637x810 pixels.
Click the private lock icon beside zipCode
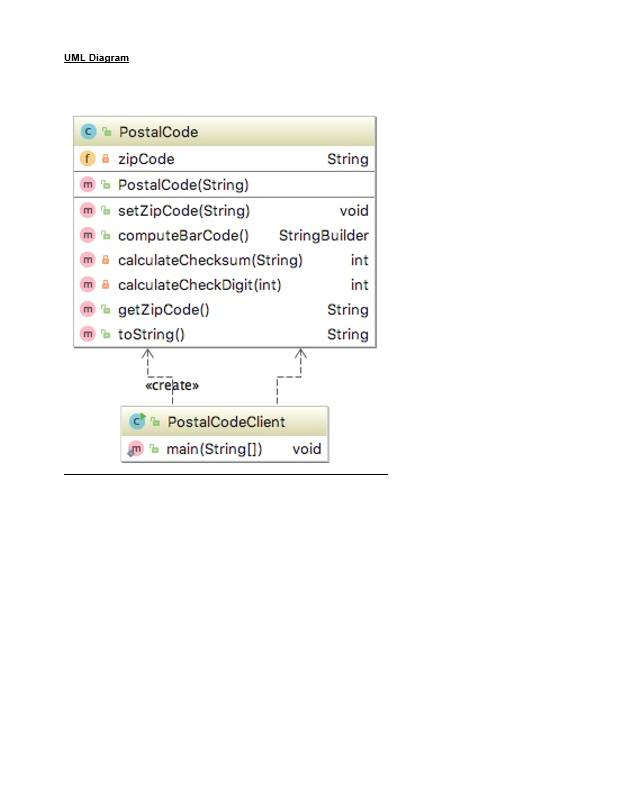105,159
